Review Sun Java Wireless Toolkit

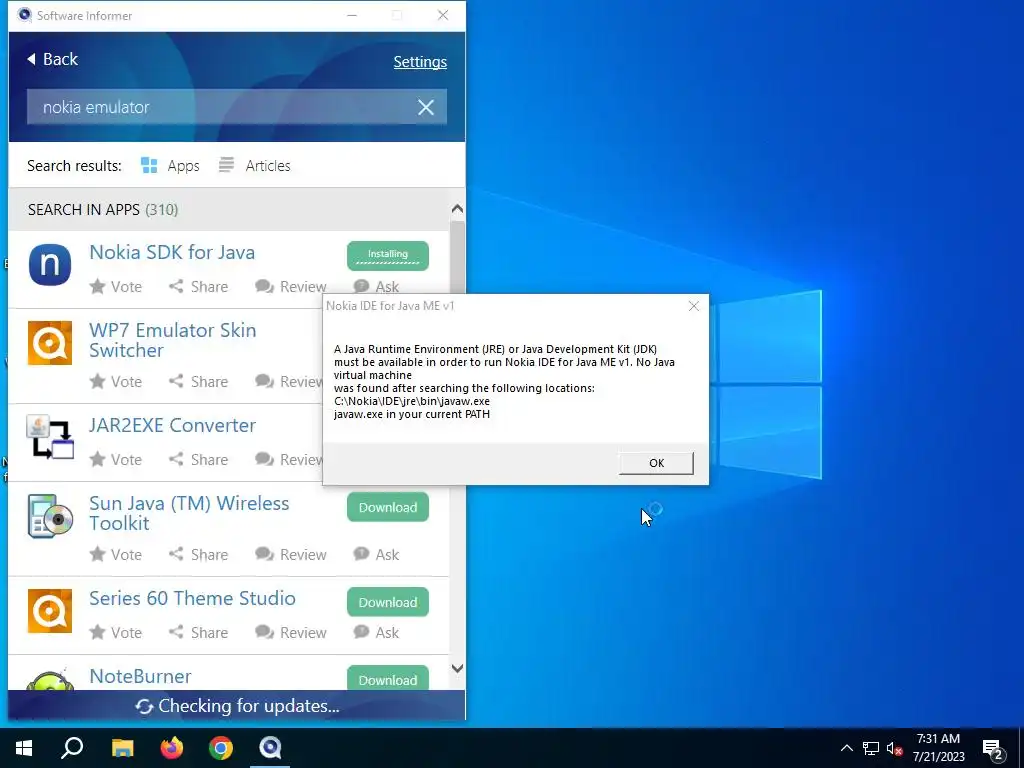click(291, 554)
